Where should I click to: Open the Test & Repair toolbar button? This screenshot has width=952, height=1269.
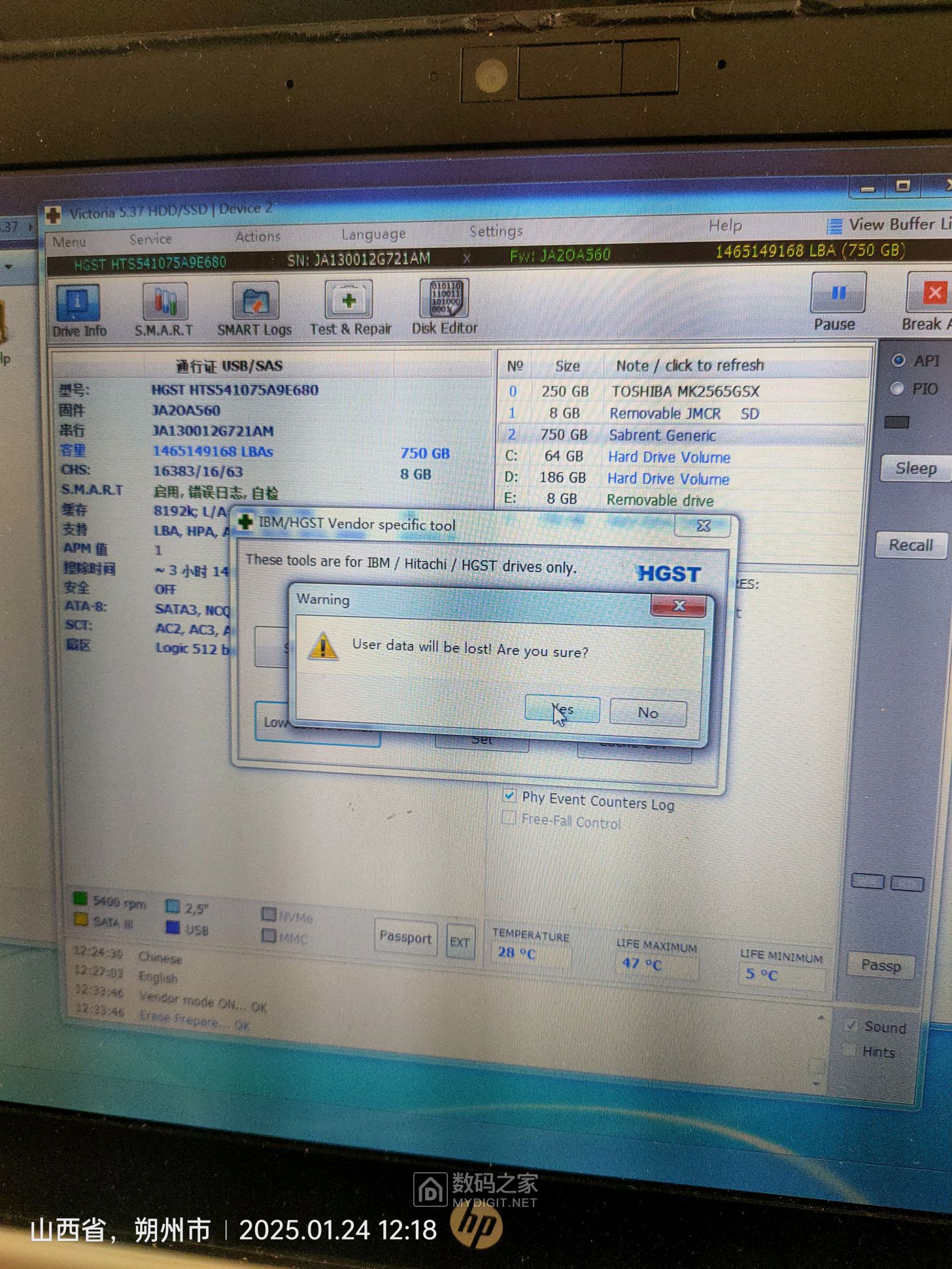pyautogui.click(x=350, y=307)
